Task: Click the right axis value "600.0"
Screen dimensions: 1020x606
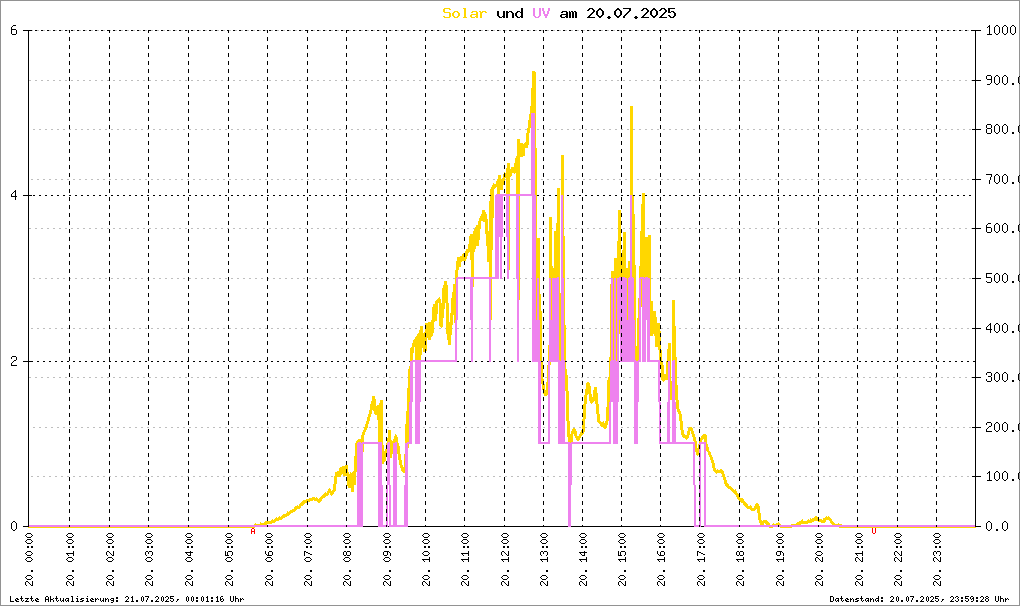Action: pyautogui.click(x=1002, y=228)
